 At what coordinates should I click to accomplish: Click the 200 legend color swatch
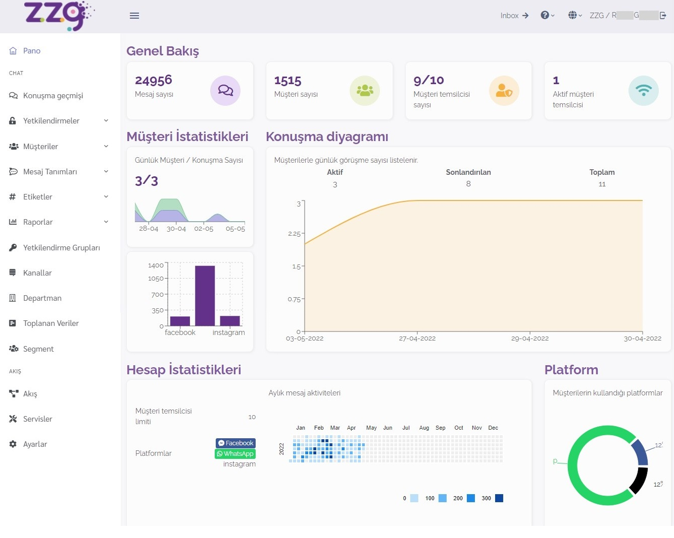(x=471, y=498)
